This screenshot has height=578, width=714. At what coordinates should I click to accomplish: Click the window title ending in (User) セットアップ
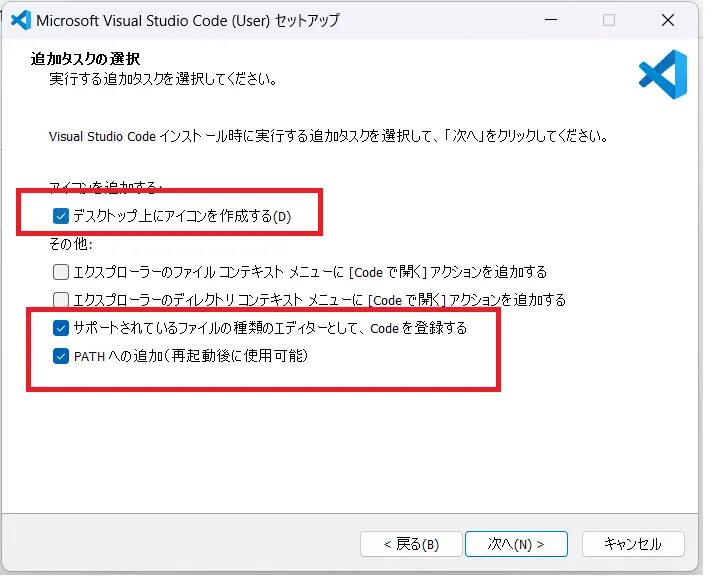point(188,20)
